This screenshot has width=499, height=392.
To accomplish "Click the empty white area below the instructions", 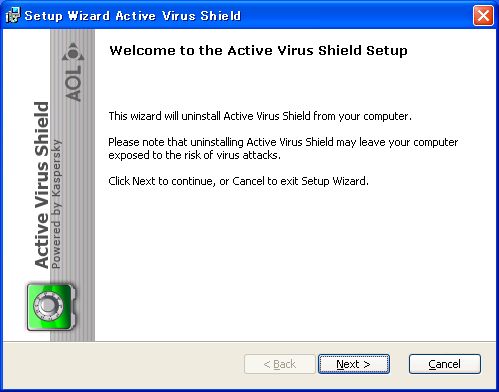I will 293,263.
